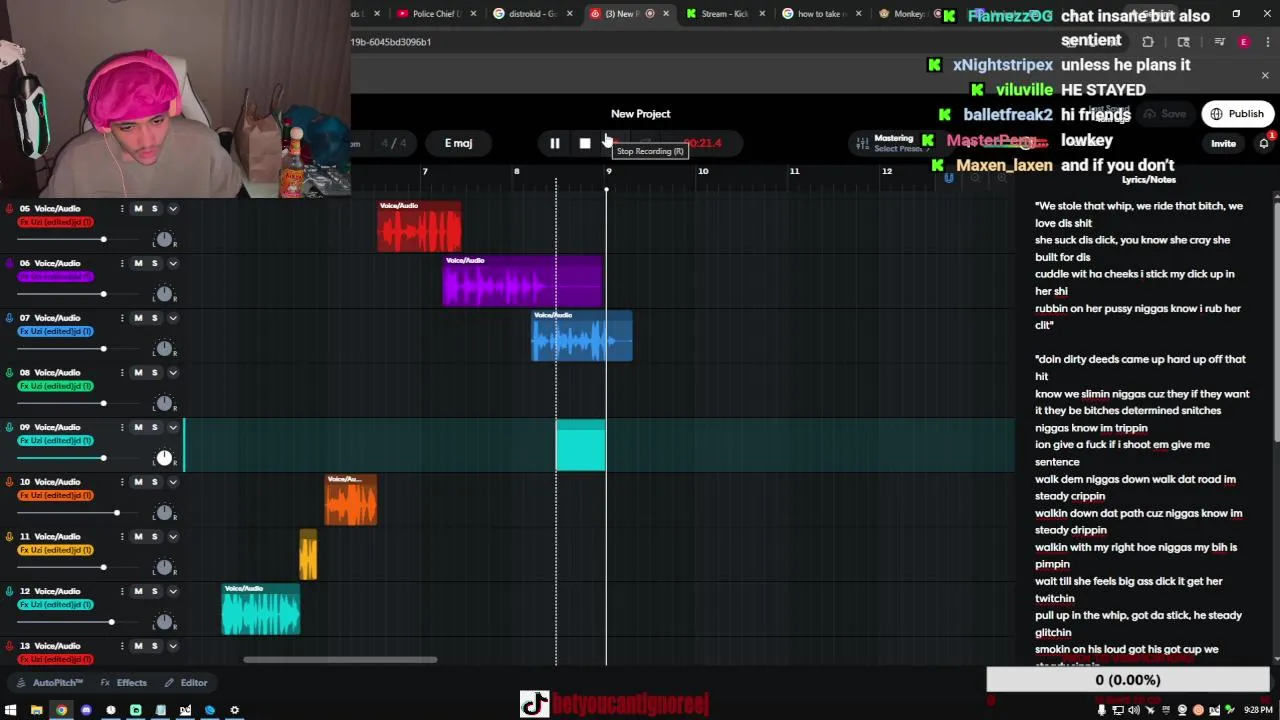Image resolution: width=1280 pixels, height=720 pixels.
Task: Click the pan knob on track 09
Action: click(x=165, y=458)
